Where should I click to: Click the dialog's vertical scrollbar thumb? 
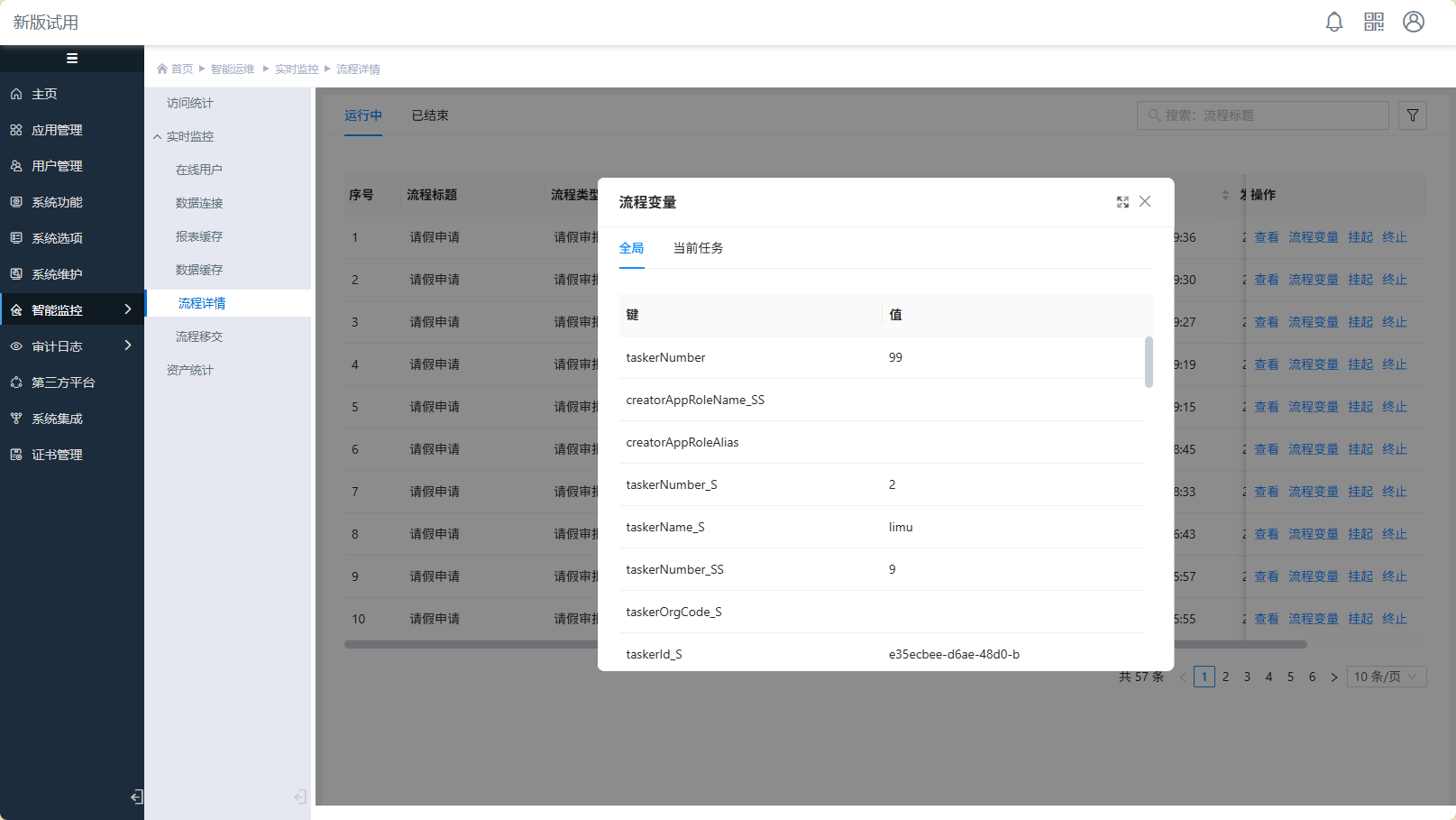1149,362
